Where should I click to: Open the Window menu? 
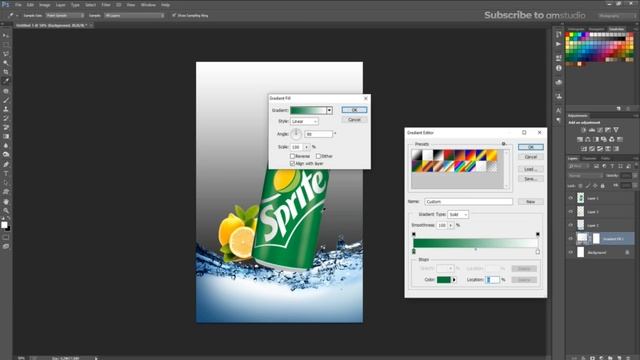click(148, 5)
